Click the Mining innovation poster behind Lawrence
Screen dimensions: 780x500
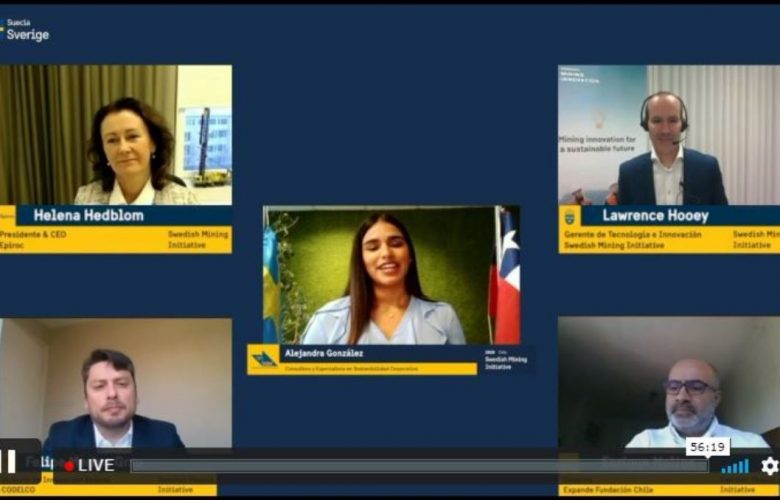coord(600,130)
